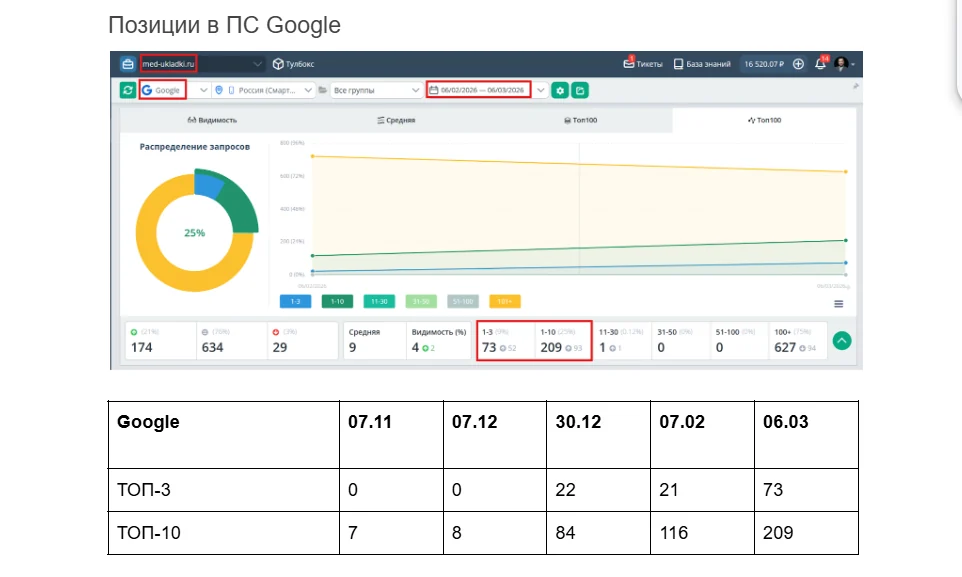Expand the Google search engine dropdown
This screenshot has width=962, height=577.
(204, 90)
